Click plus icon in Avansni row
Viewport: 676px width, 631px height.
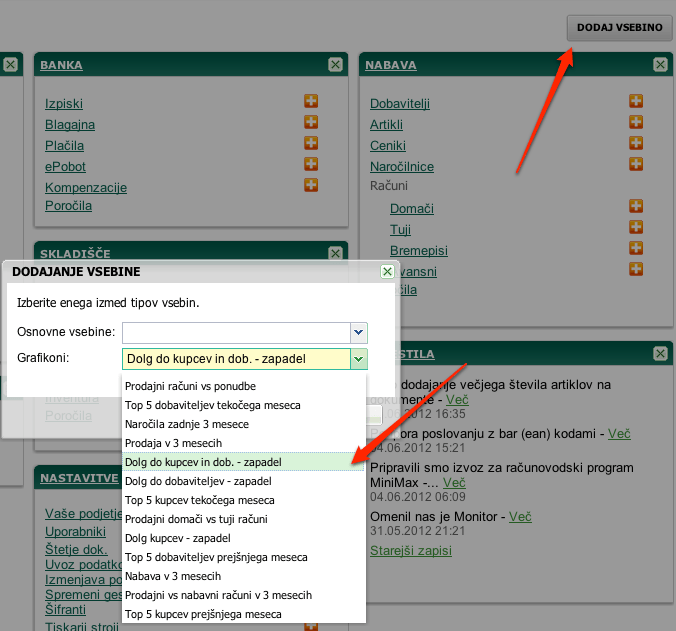(636, 269)
